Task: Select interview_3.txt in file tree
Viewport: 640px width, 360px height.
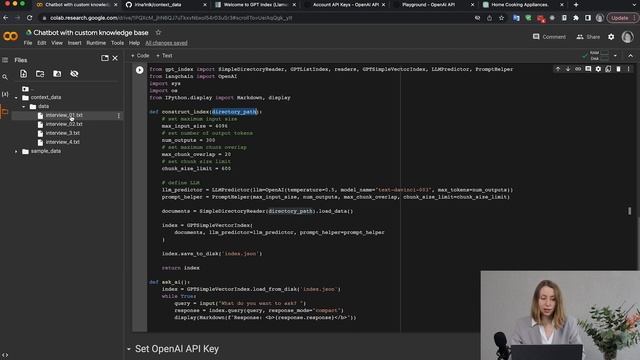Action: (63, 133)
